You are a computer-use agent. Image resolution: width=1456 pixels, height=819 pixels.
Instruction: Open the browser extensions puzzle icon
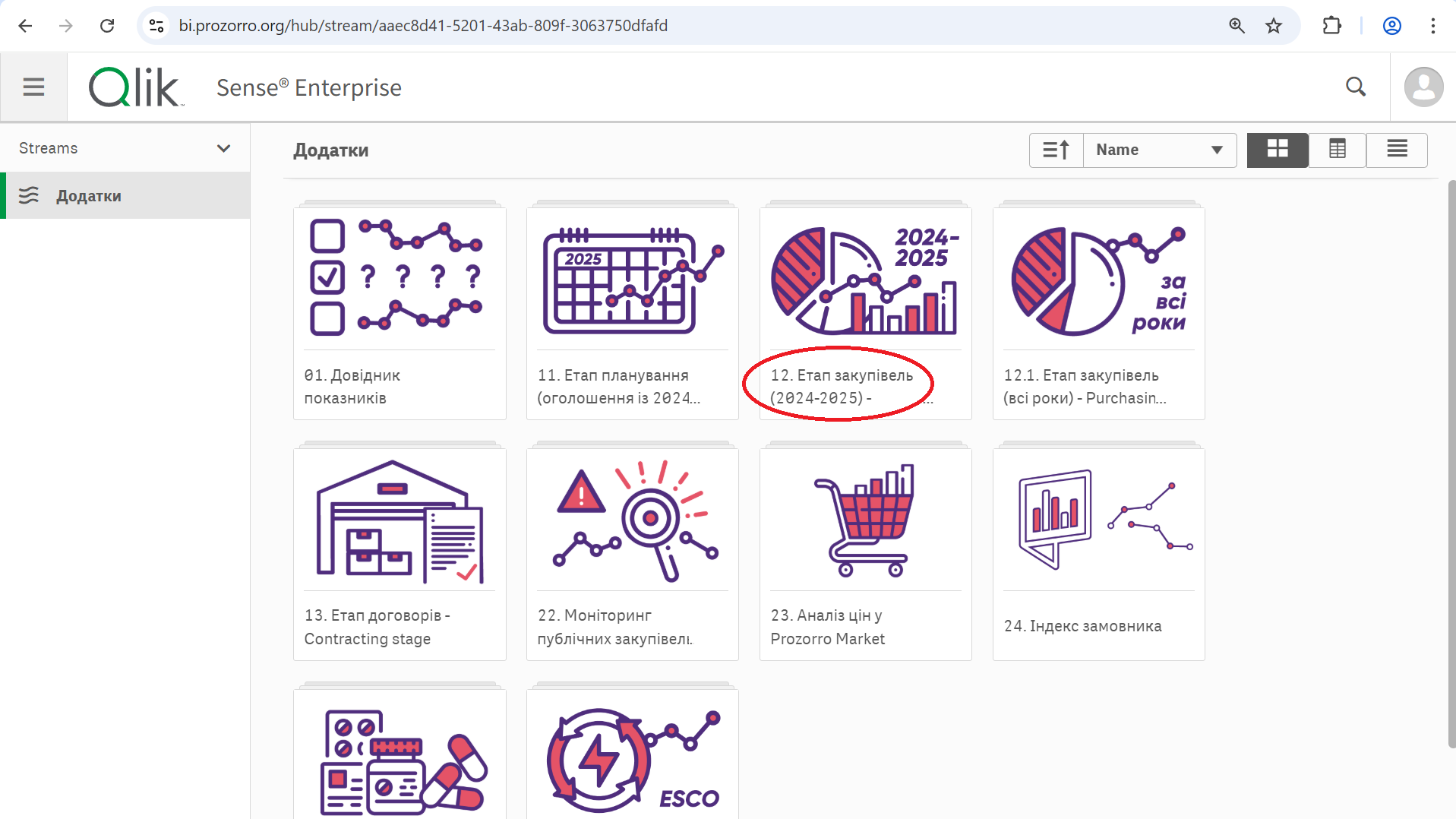(x=1331, y=26)
